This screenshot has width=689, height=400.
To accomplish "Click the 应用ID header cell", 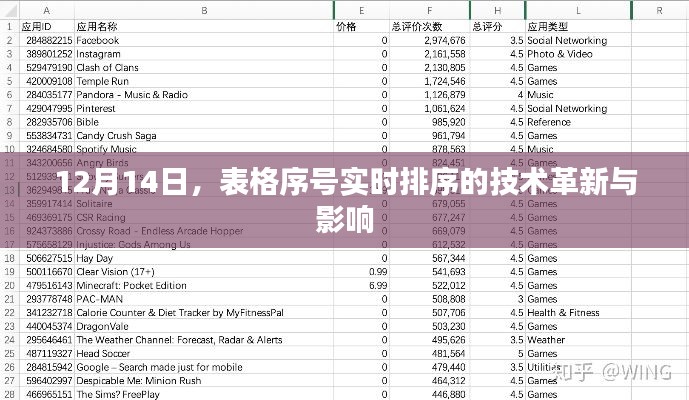I will [x=47, y=26].
